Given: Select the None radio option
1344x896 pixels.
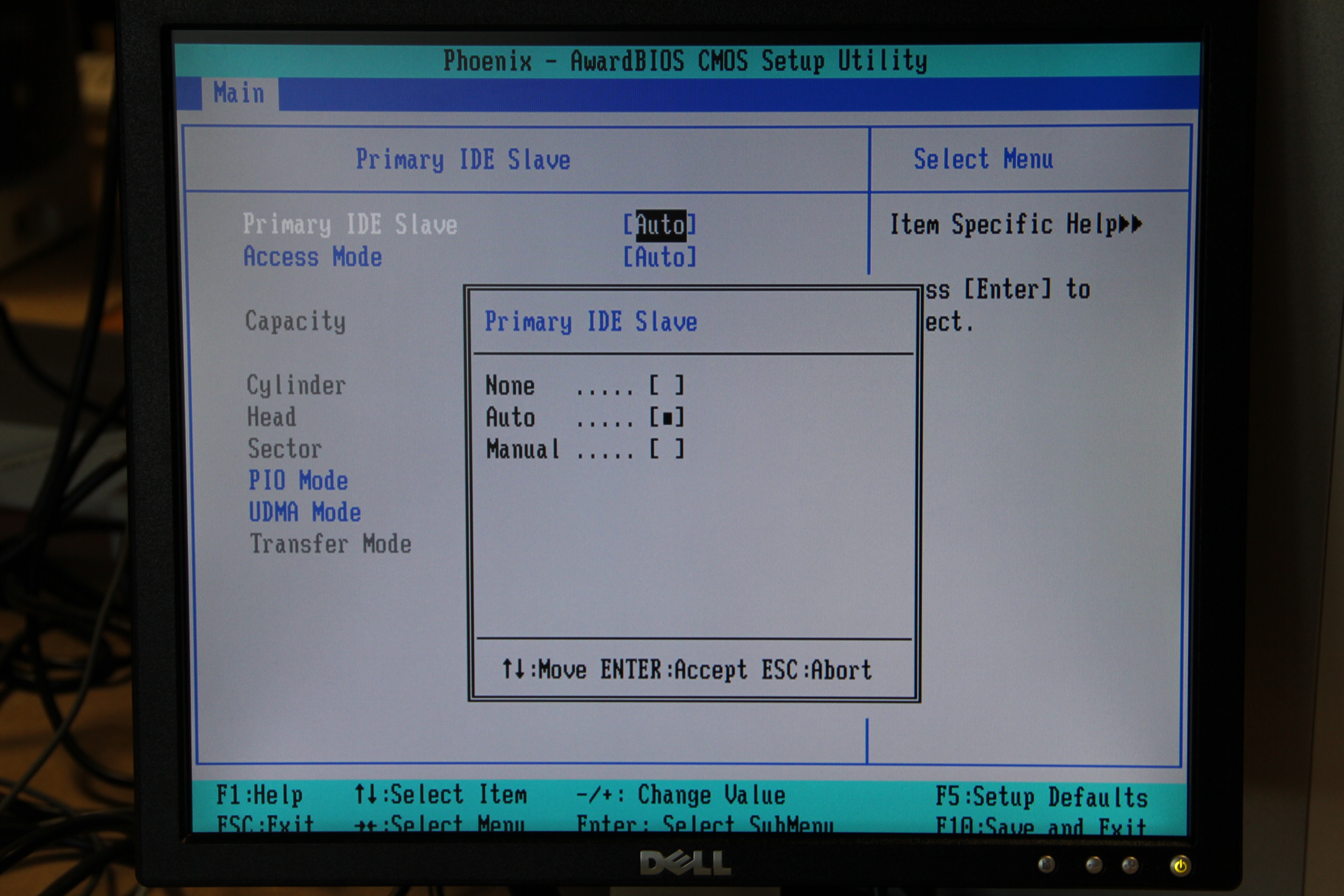Looking at the screenshot, I should (x=666, y=386).
